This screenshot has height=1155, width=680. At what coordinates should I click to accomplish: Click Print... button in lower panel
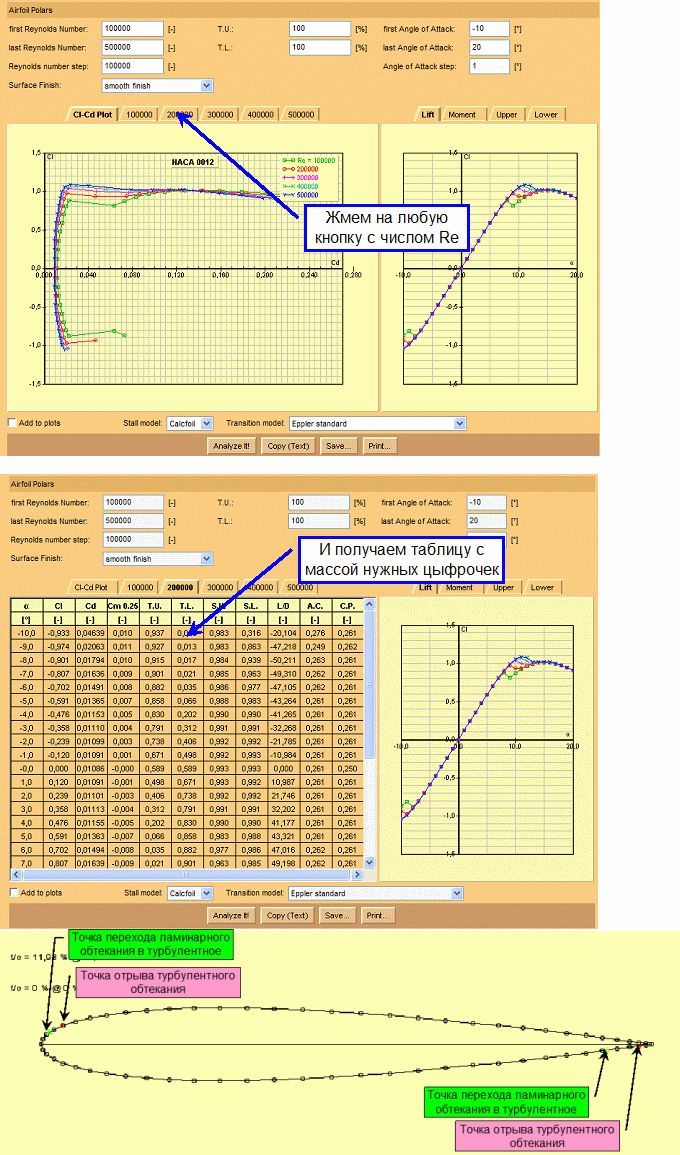tap(379, 915)
